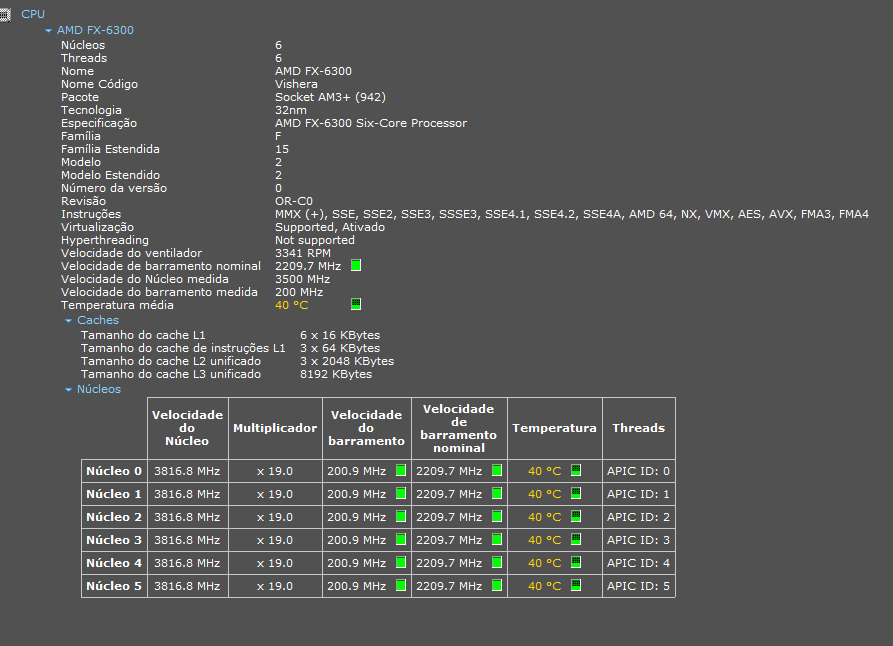
Task: Select the 6 x 16 KBytes L1 cache value
Action: 340,336
